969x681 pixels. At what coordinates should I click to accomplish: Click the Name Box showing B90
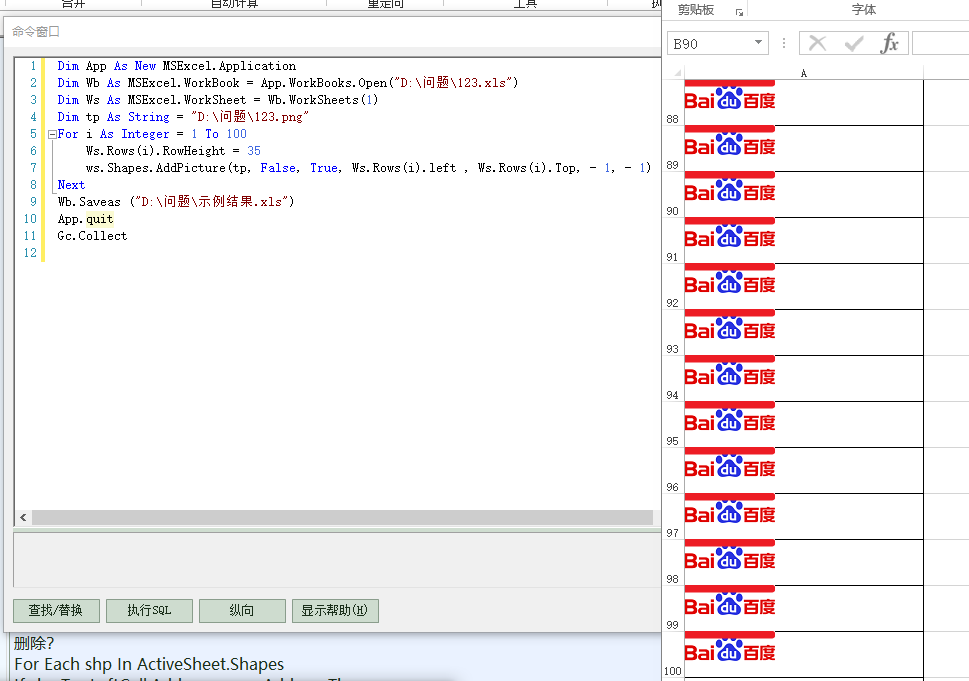click(708, 43)
